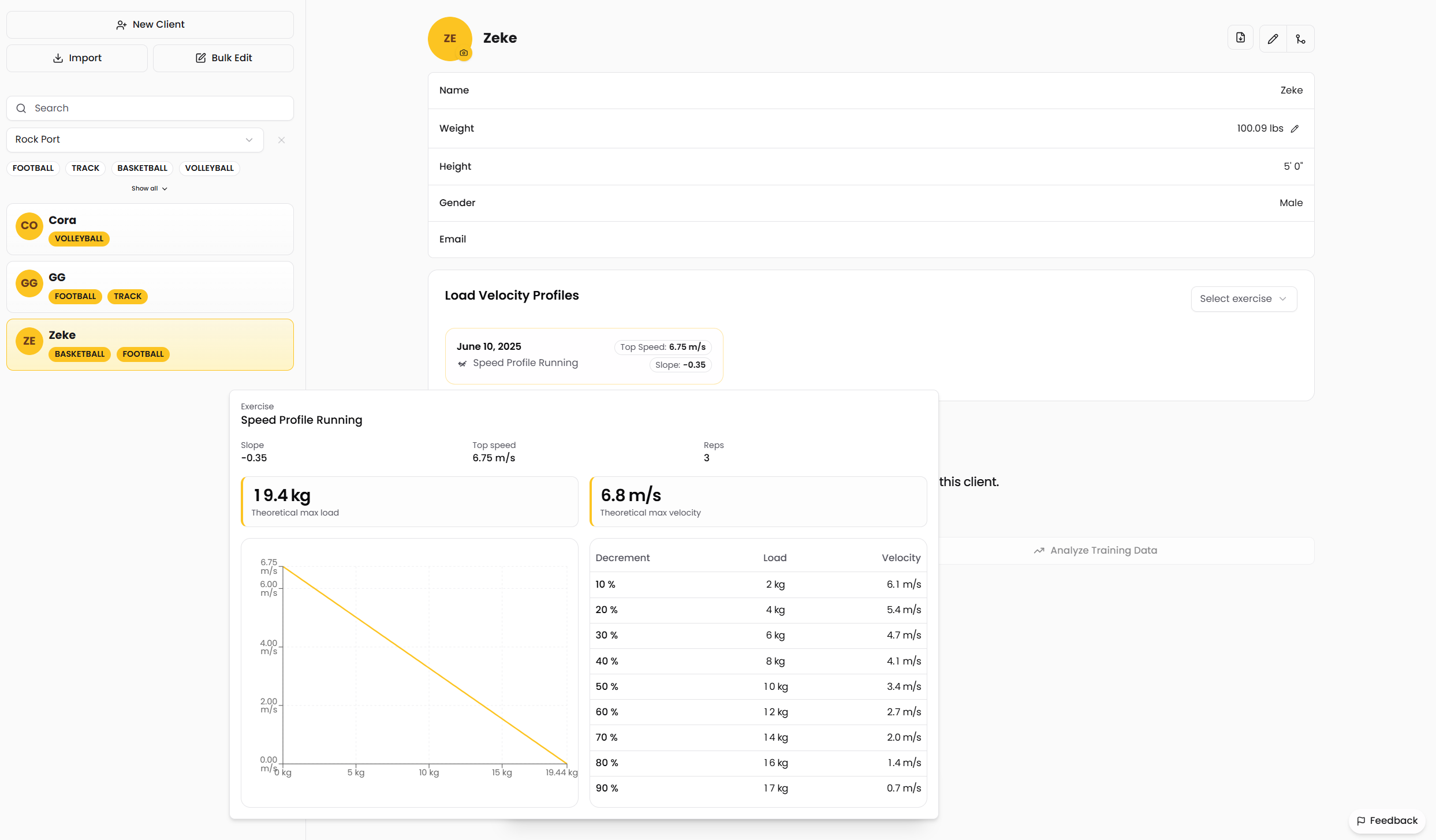Click the camera icon on Zeke's avatar
The width and height of the screenshot is (1436, 840).
coord(464,53)
